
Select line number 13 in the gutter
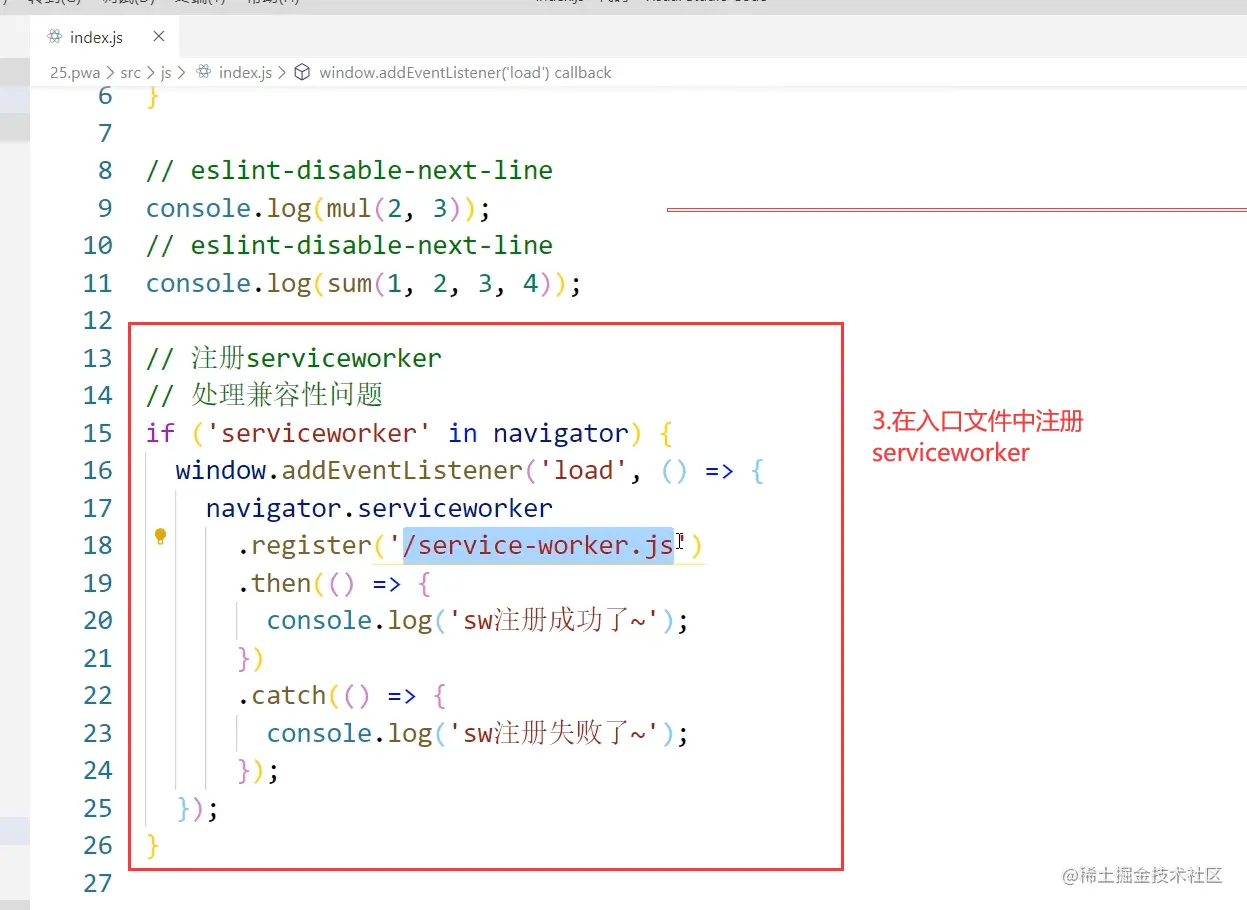pos(98,358)
